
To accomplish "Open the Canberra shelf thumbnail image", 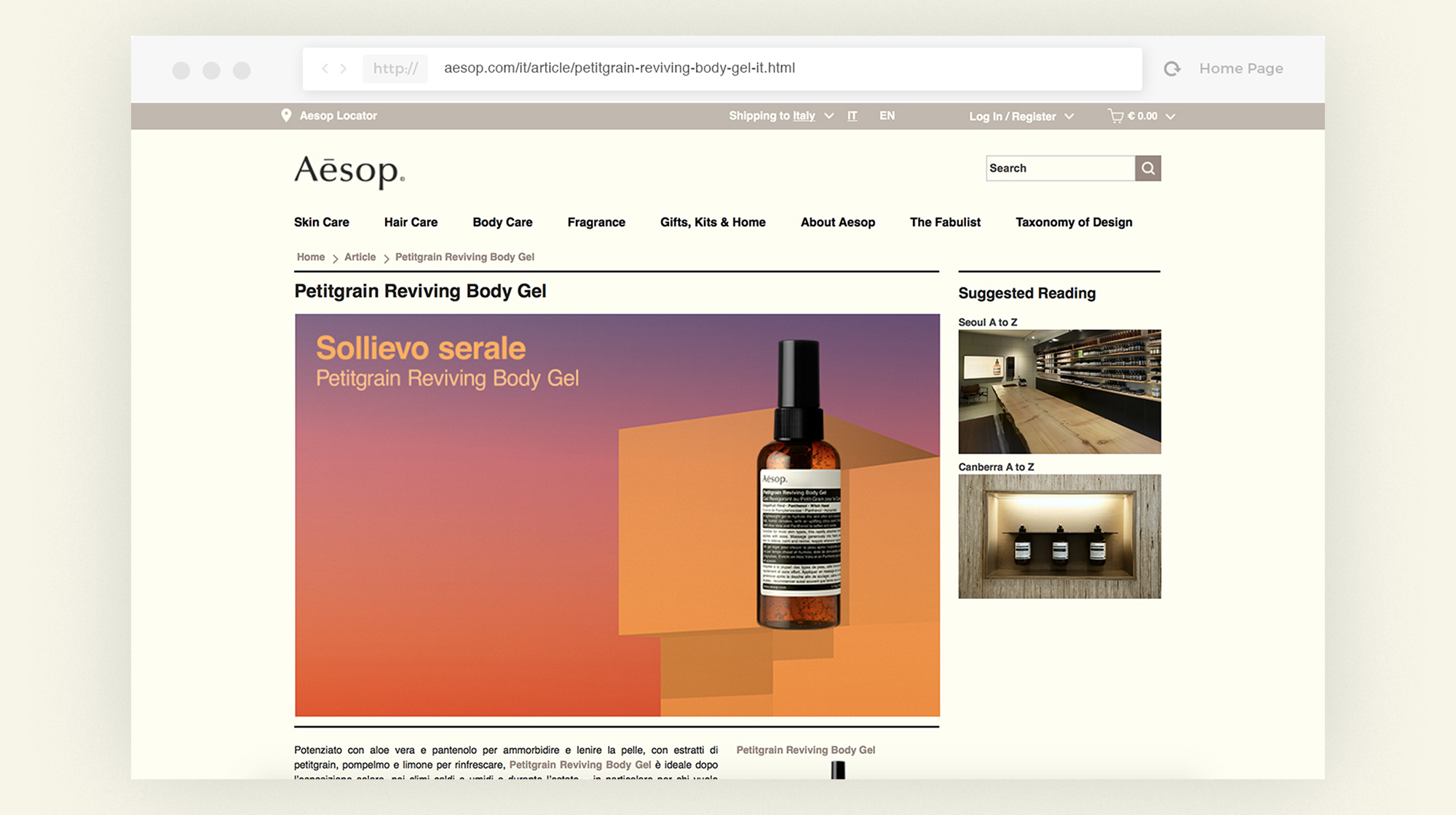I will pos(1059,536).
